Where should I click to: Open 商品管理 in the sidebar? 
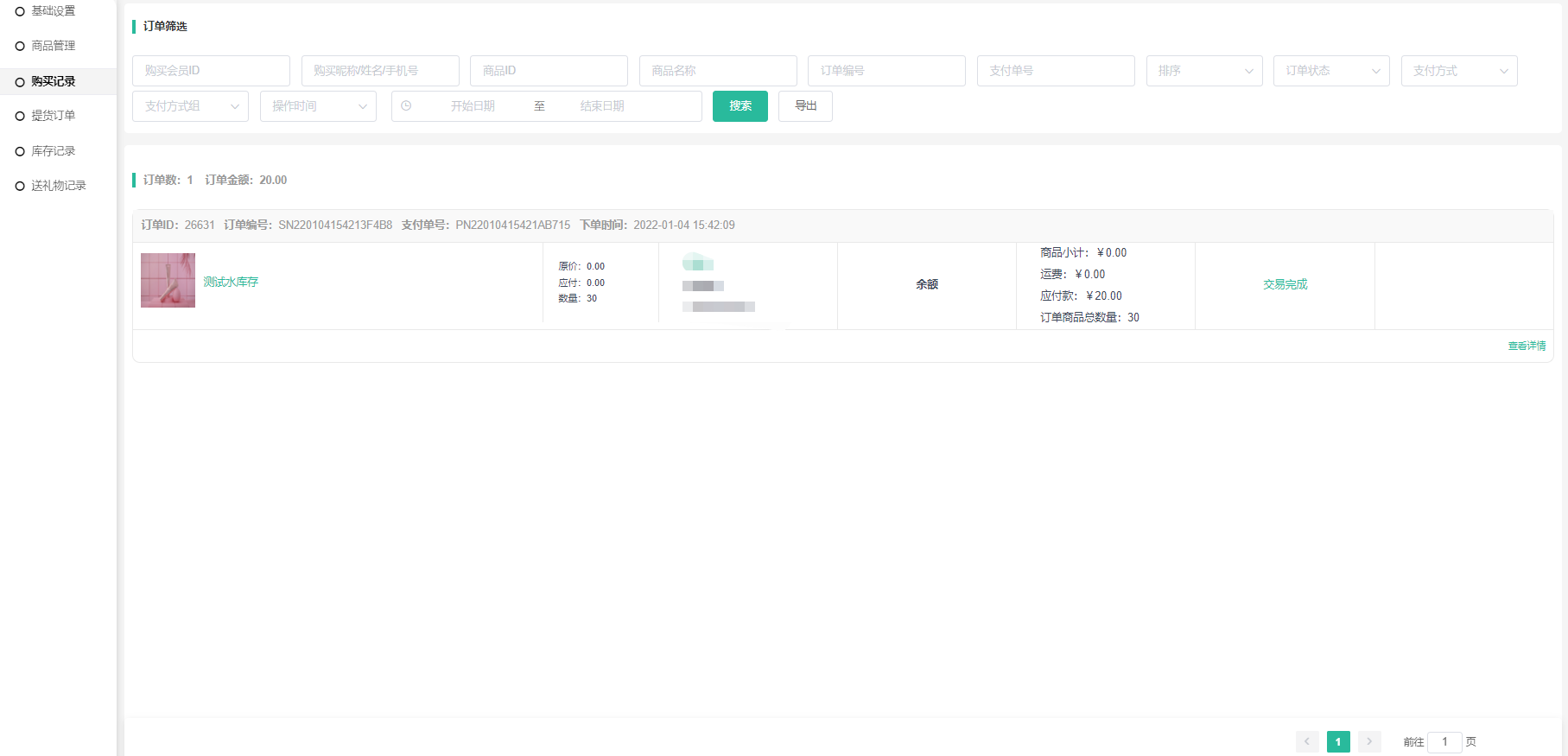click(x=53, y=46)
